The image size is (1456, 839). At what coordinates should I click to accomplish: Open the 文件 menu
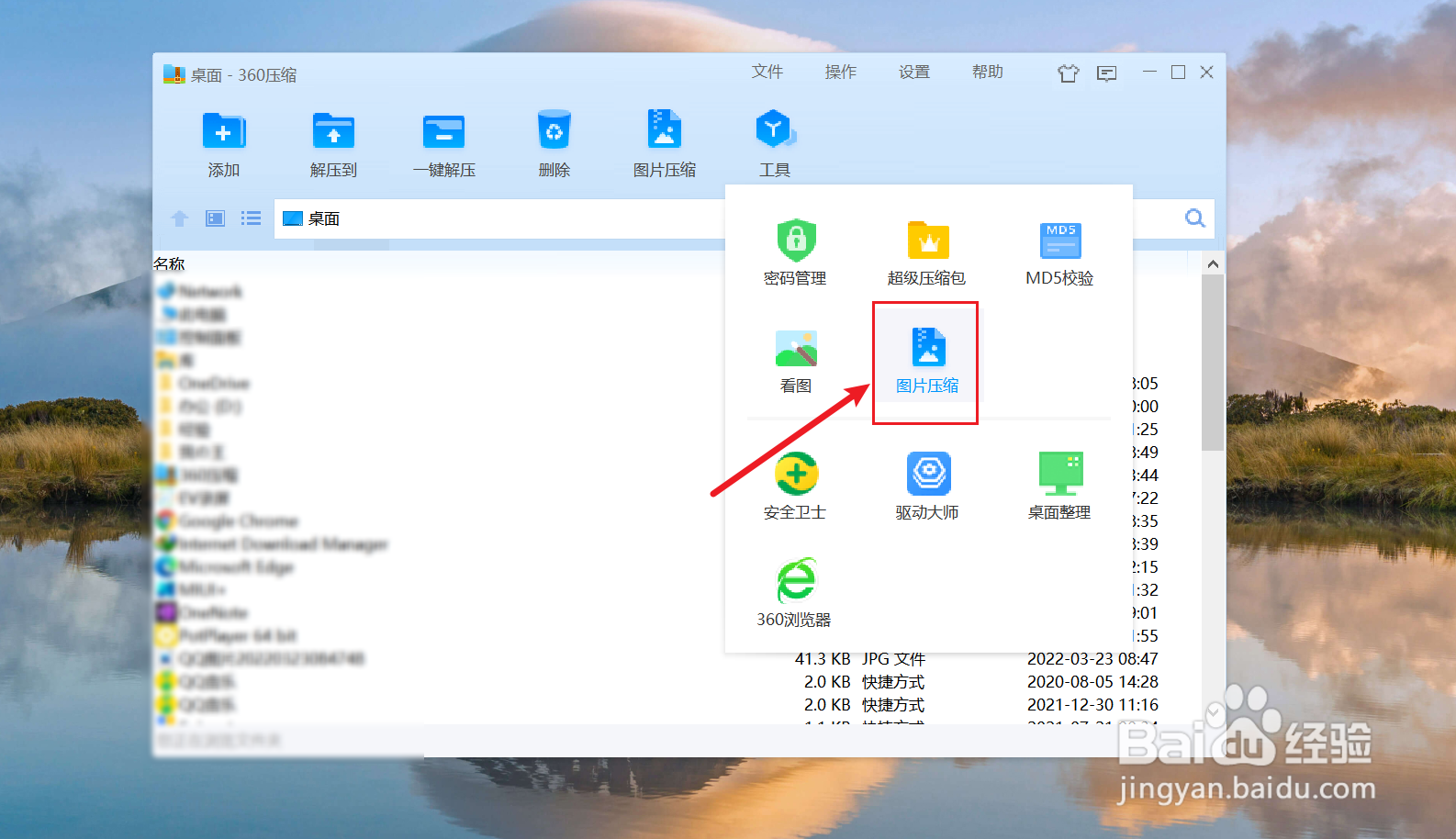pyautogui.click(x=767, y=72)
